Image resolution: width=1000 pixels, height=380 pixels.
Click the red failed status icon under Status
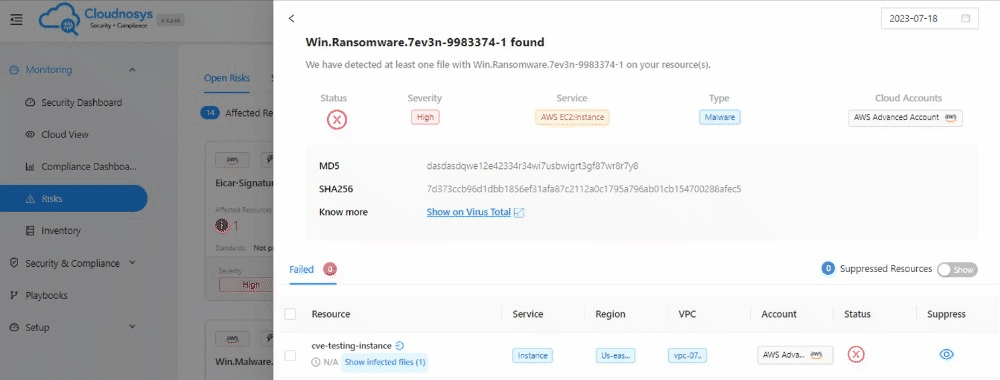pyautogui.click(x=337, y=120)
